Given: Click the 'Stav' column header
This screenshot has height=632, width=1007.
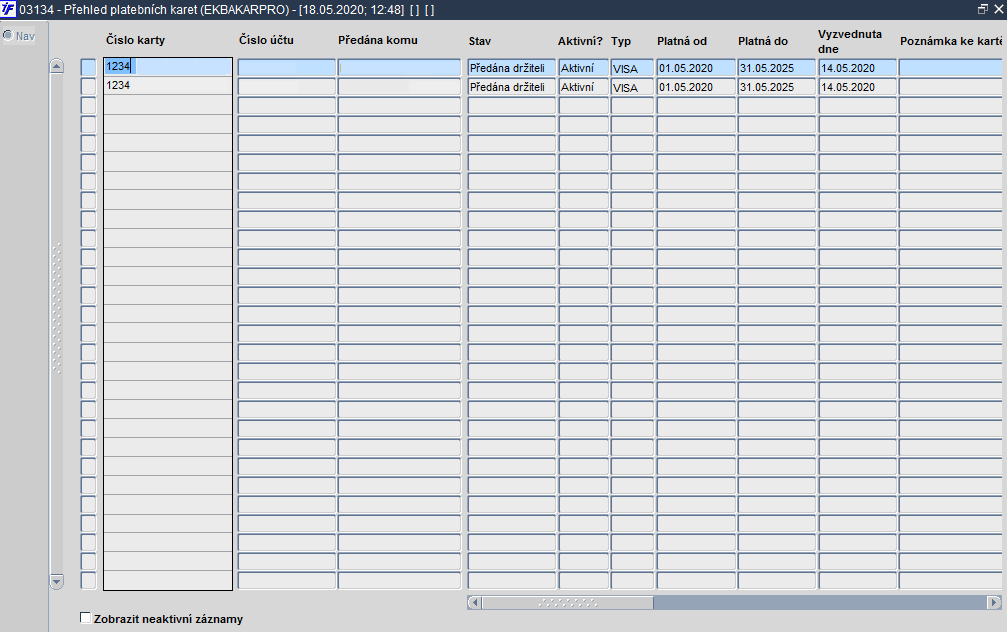Looking at the screenshot, I should click(x=480, y=41).
